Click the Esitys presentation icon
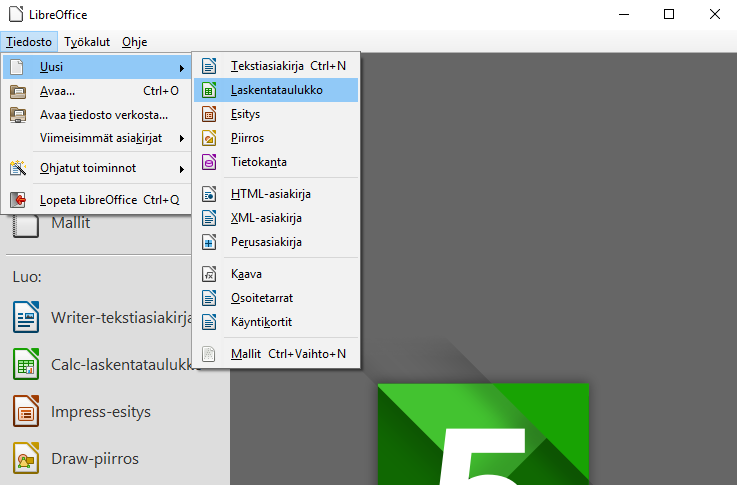The height and width of the screenshot is (485, 737). click(x=209, y=114)
